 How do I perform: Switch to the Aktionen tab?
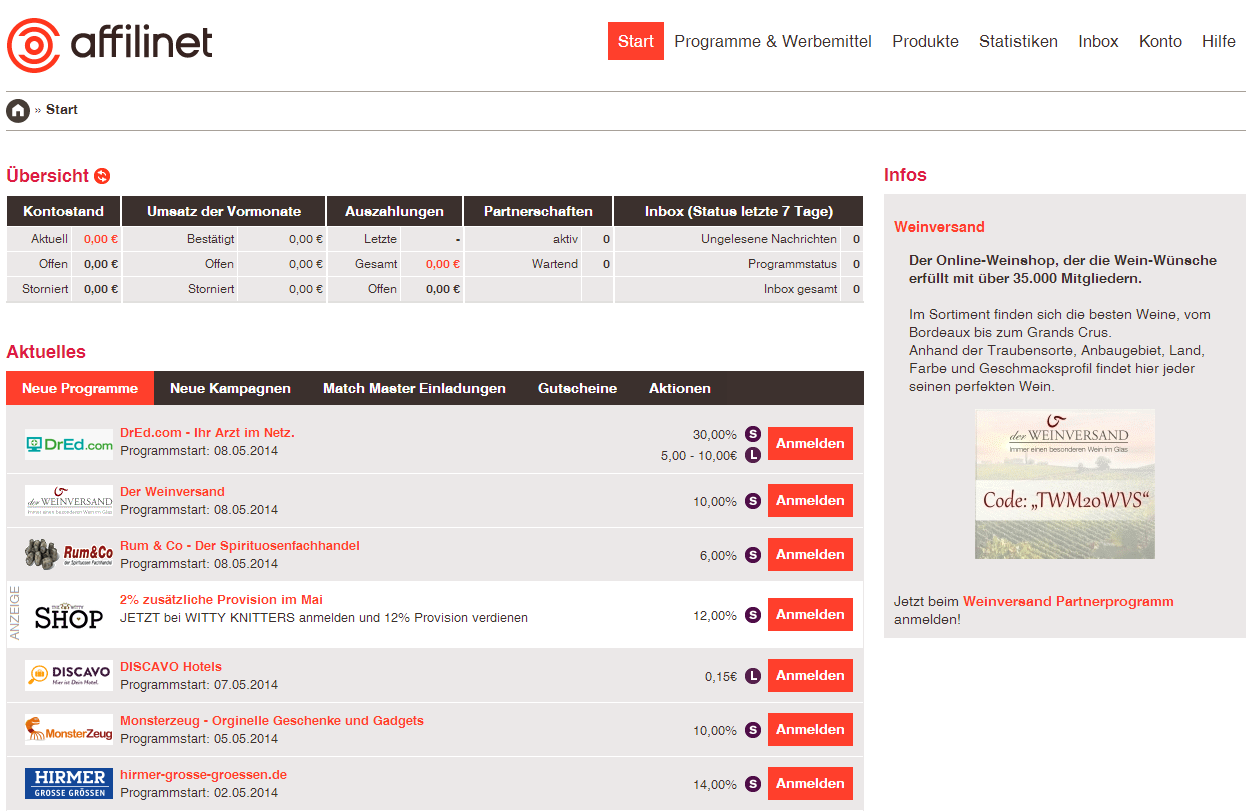680,388
